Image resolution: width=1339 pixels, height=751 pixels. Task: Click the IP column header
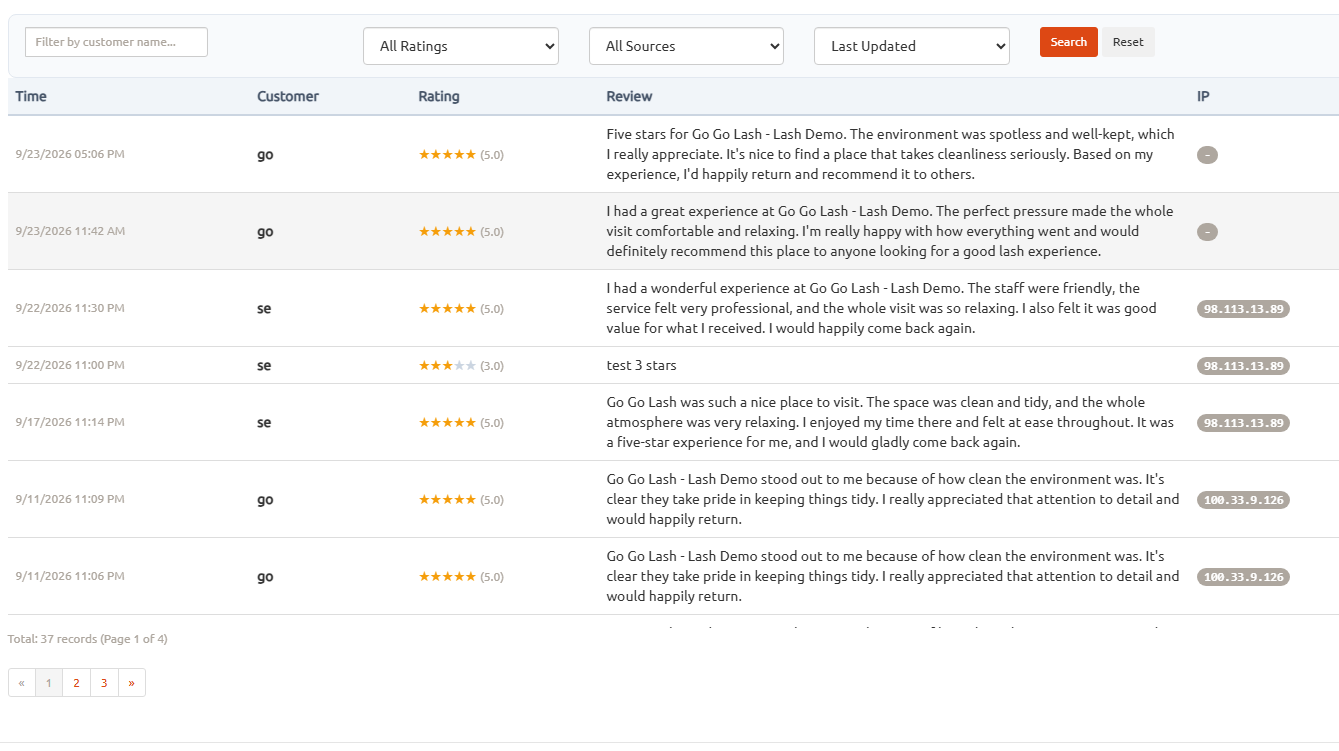pos(1203,96)
